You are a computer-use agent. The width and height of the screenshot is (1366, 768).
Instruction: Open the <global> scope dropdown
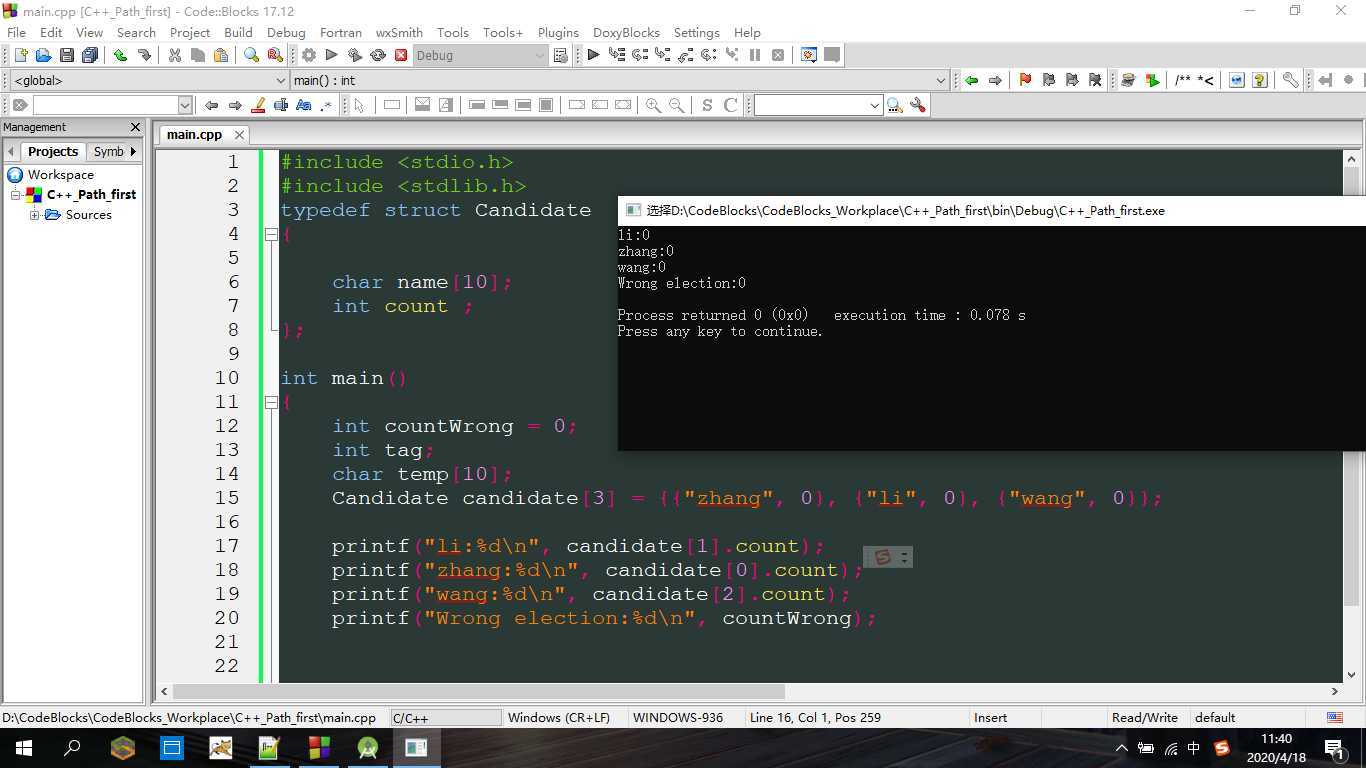coord(280,80)
